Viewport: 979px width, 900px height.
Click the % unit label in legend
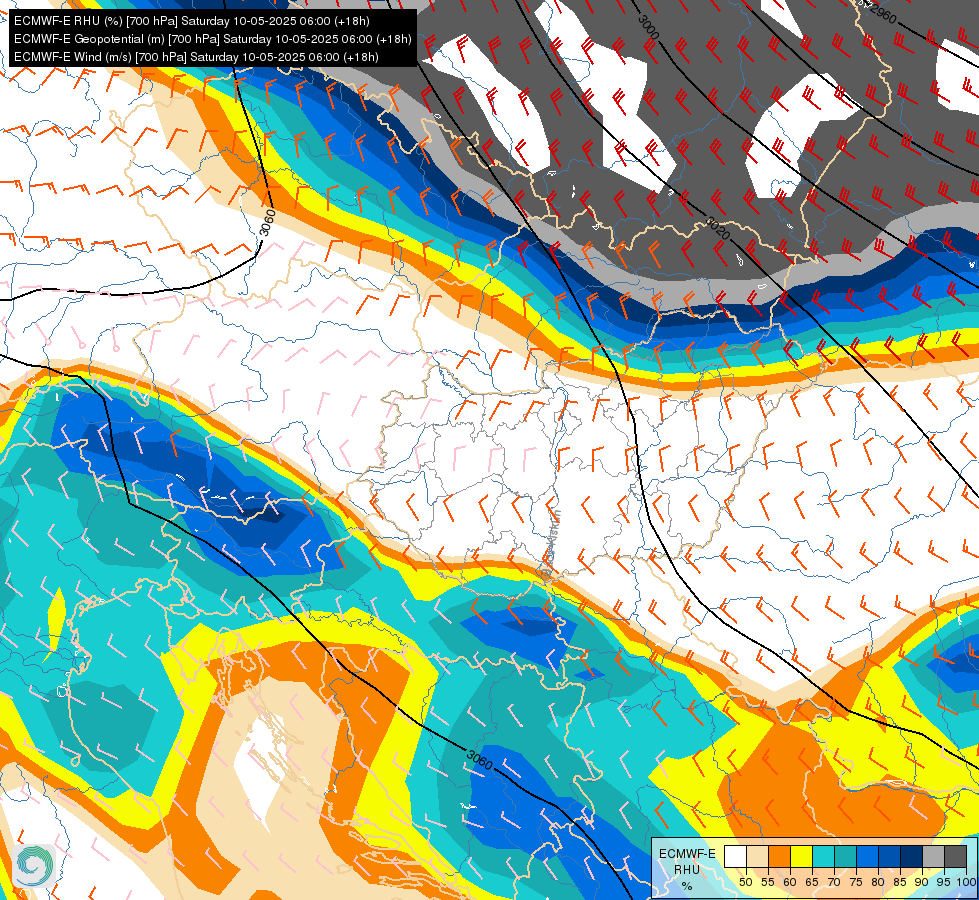point(687,886)
